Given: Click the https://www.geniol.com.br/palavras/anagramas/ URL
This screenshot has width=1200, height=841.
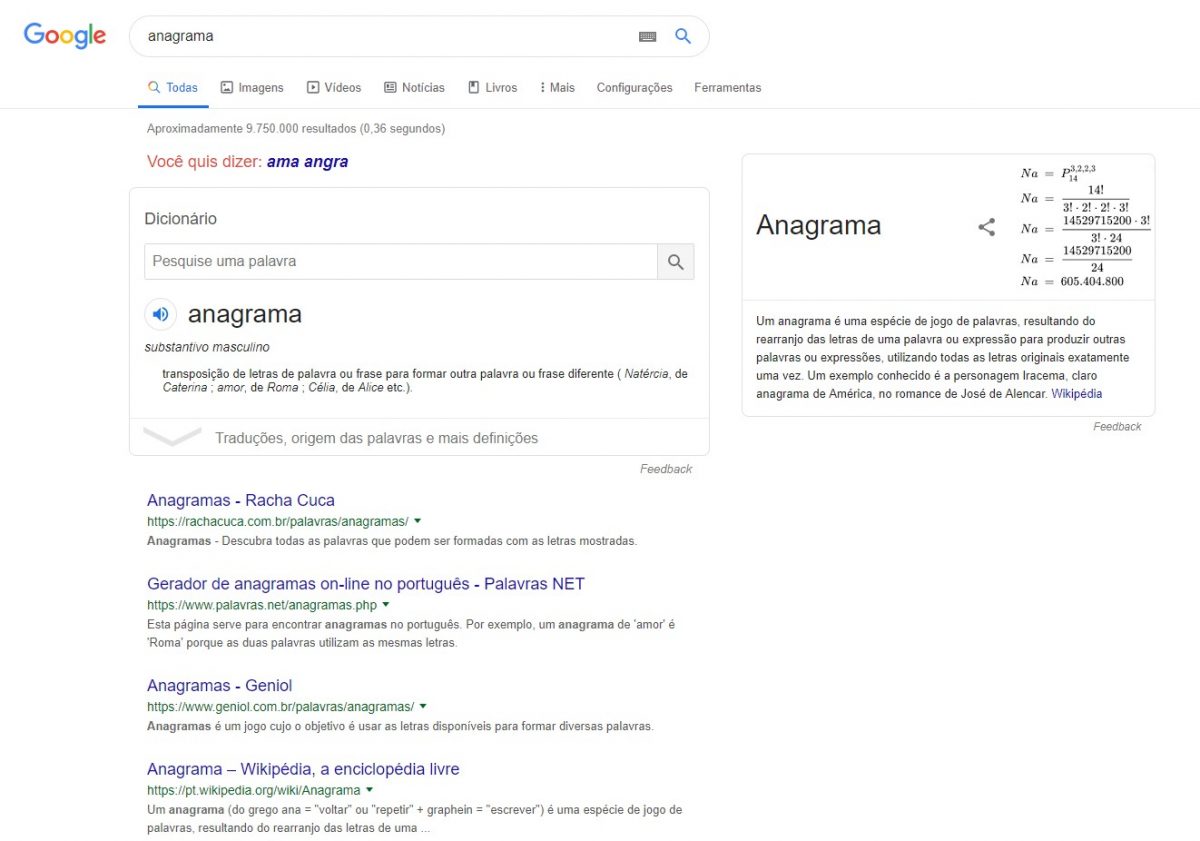Looking at the screenshot, I should 280,707.
